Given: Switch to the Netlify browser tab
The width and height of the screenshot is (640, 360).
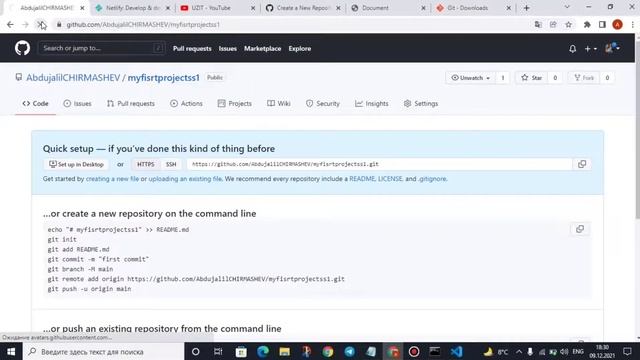Looking at the screenshot, I should 133,8.
